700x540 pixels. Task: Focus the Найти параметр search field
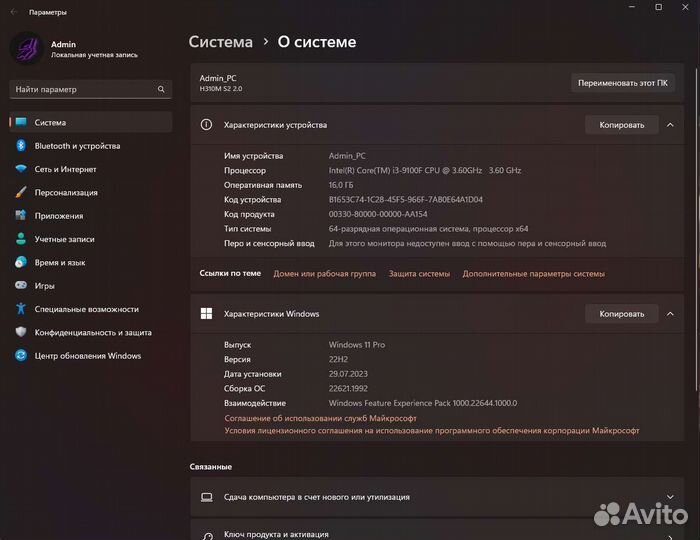(x=91, y=89)
